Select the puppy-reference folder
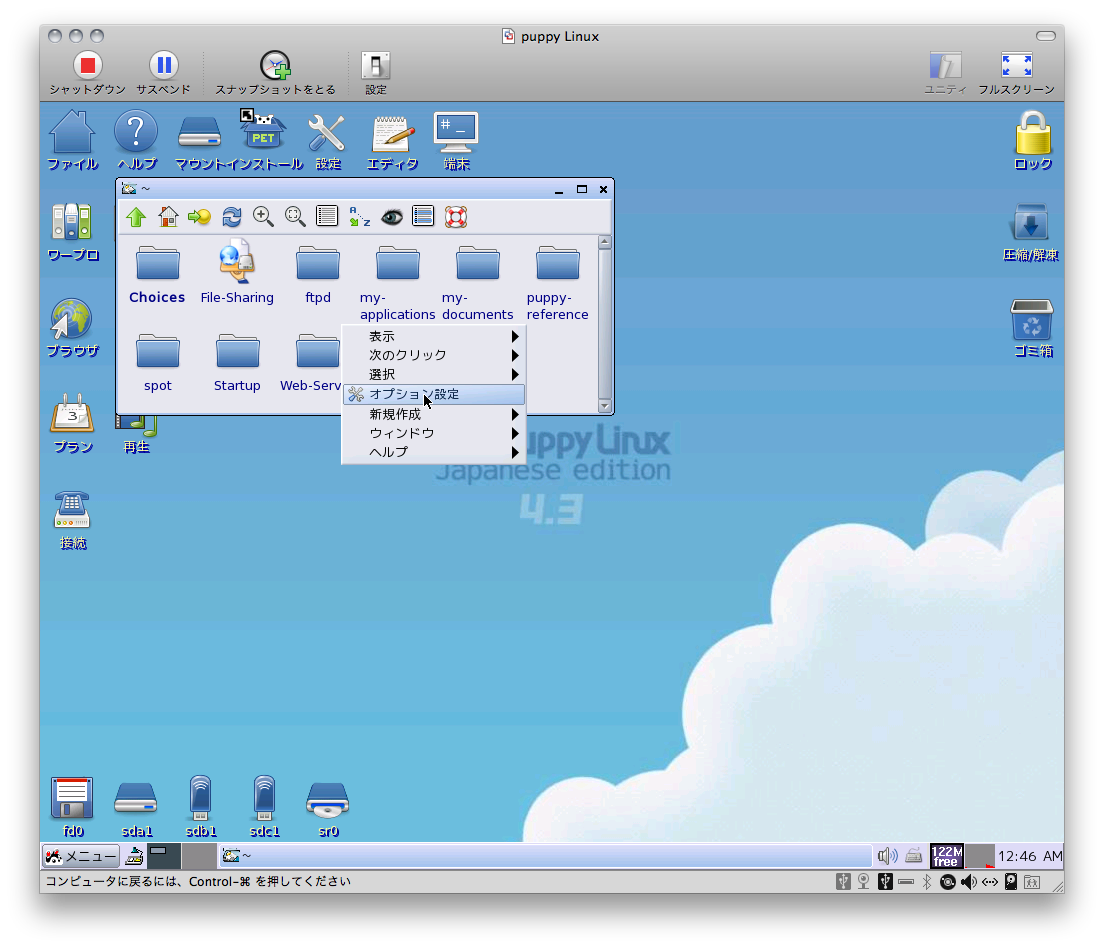 [x=558, y=283]
